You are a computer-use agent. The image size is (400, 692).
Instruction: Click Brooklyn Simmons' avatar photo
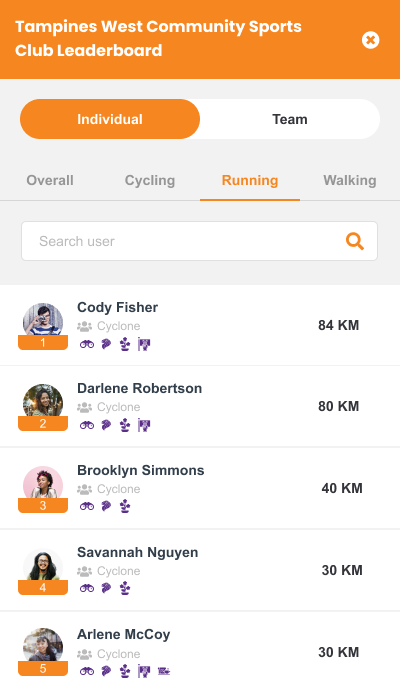point(43,485)
